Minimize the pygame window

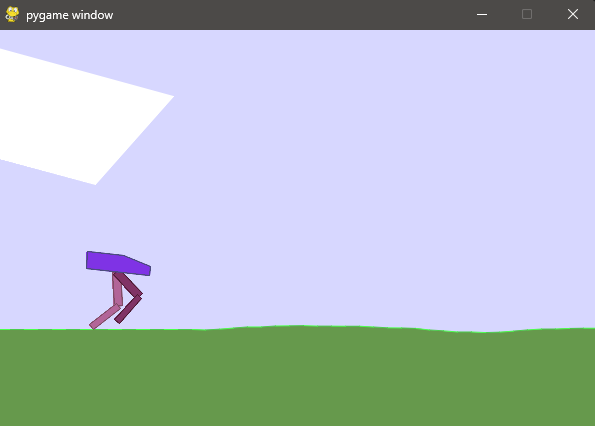482,14
